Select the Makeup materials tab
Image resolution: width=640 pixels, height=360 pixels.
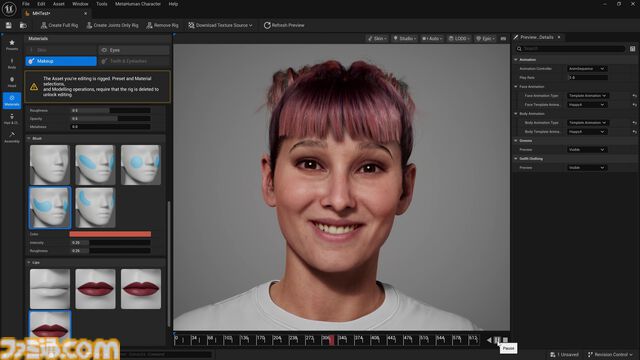coord(61,61)
